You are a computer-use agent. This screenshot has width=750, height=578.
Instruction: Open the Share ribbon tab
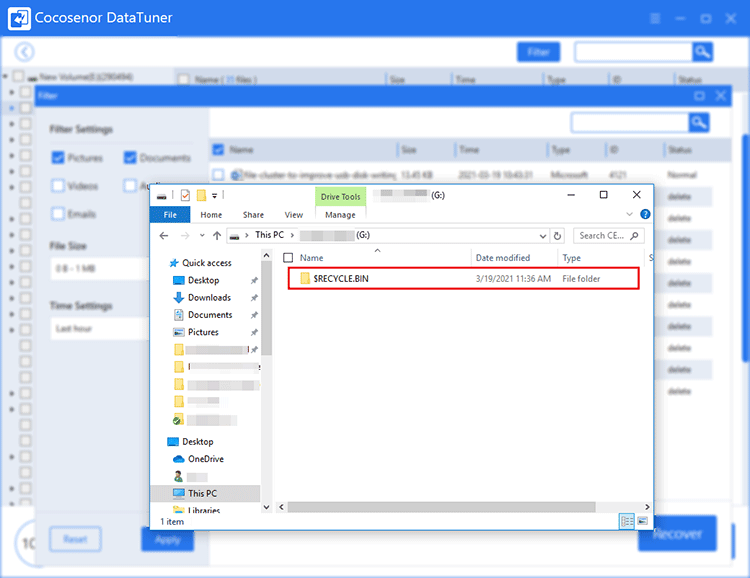pyautogui.click(x=254, y=215)
